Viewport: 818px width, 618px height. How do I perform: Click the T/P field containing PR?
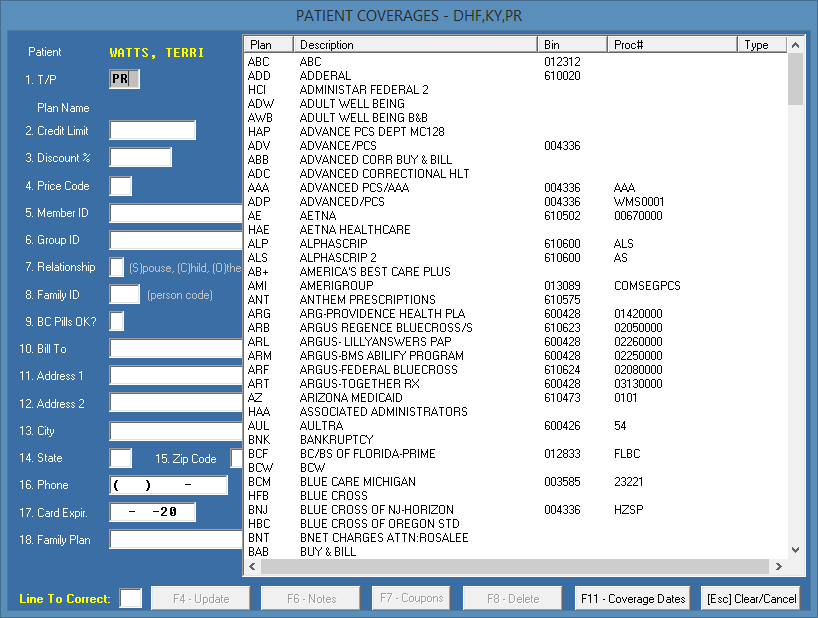click(124, 79)
